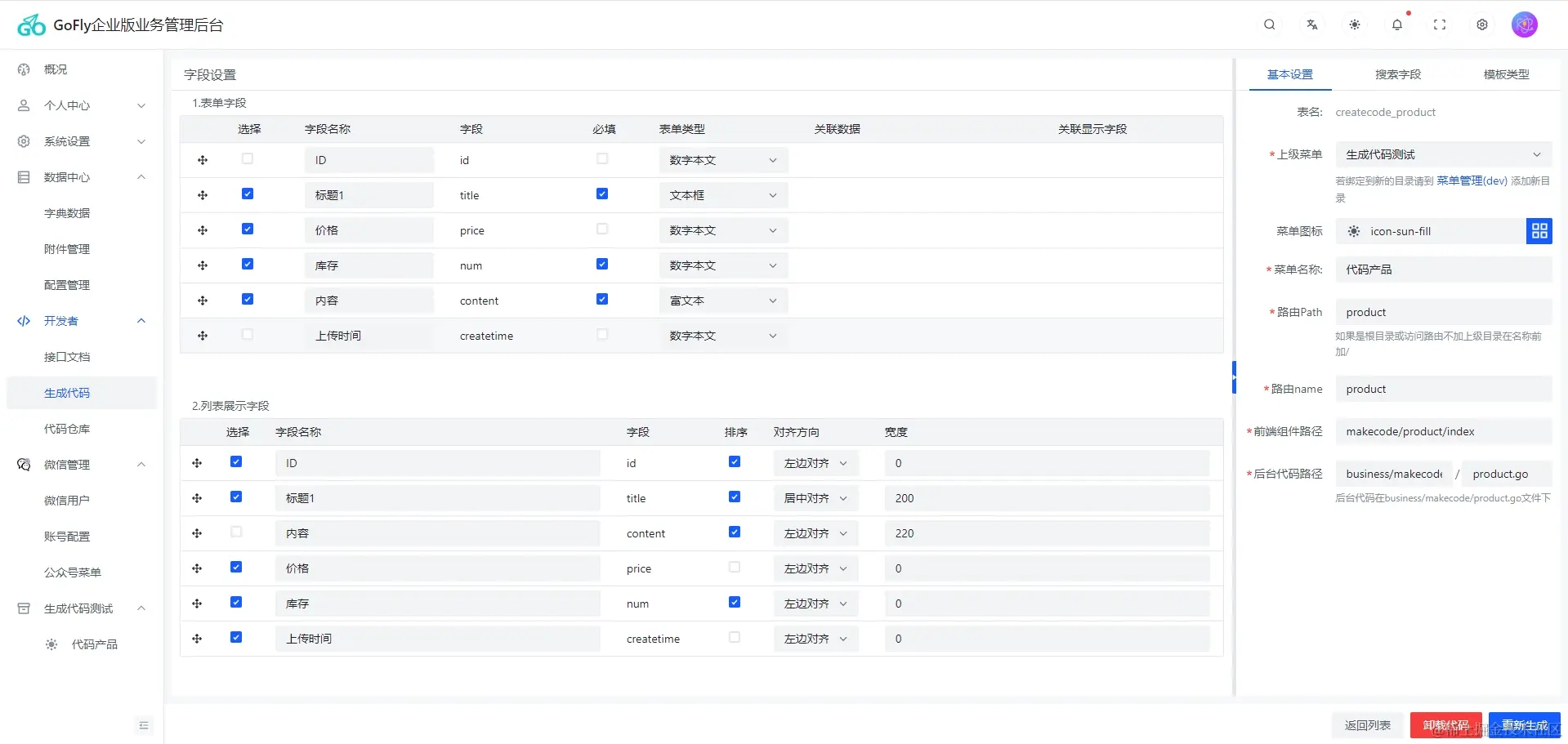This screenshot has width=1568, height=744.
Task: Uncheck the 必填 box for form field 库存
Action: (x=602, y=264)
